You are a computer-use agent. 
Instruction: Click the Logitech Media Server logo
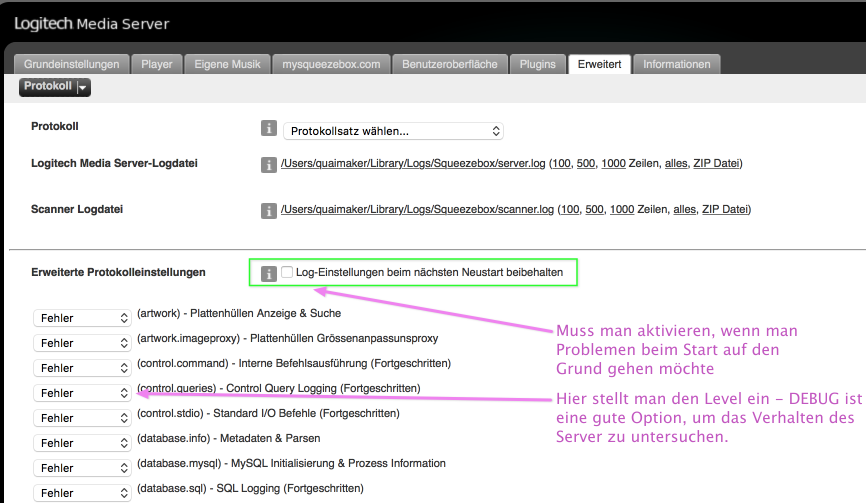(92, 24)
